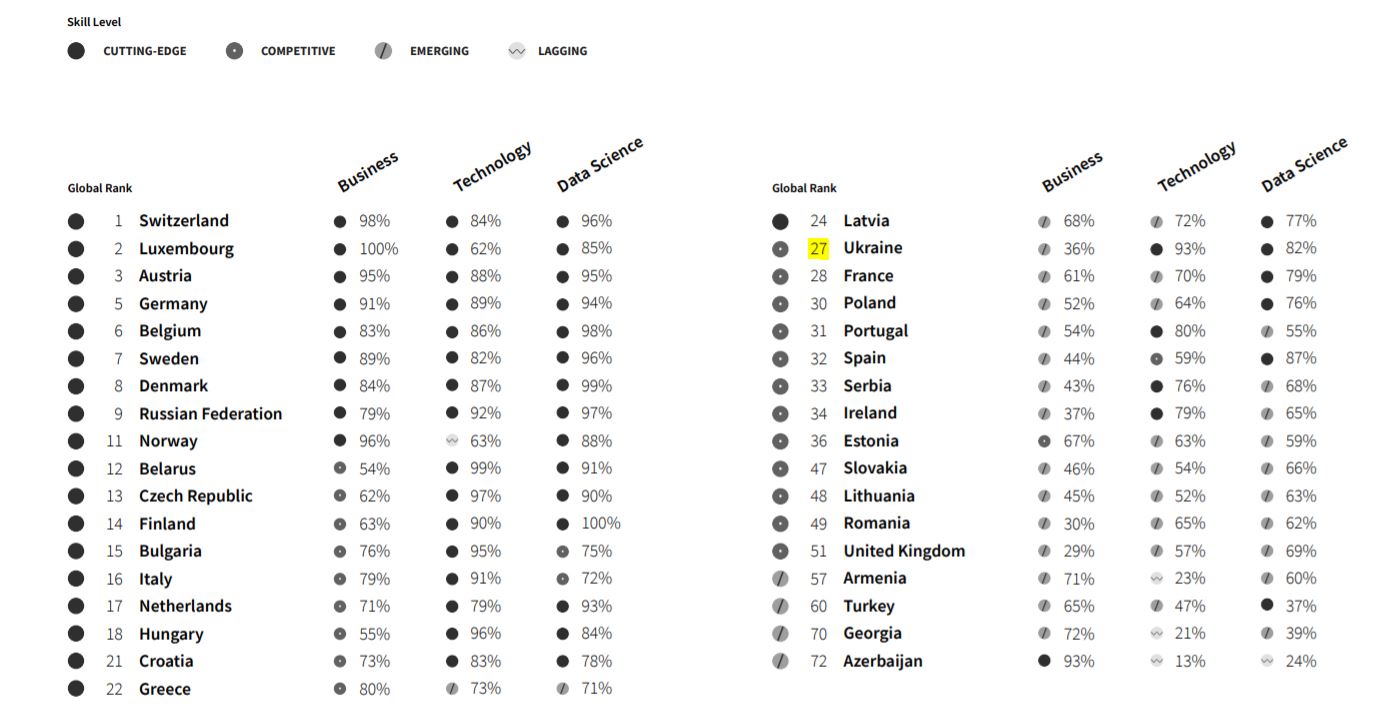This screenshot has width=1387, height=715.
Task: Click Azerbaijan's Business skill icon beside 93%
Action: pos(1044,661)
